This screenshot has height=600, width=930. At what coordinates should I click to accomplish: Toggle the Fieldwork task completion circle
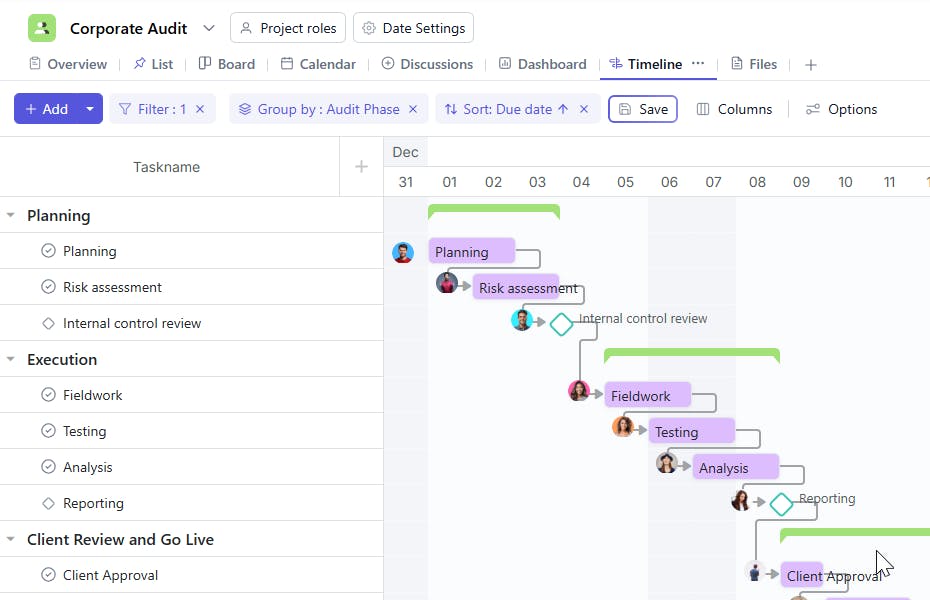[48, 395]
